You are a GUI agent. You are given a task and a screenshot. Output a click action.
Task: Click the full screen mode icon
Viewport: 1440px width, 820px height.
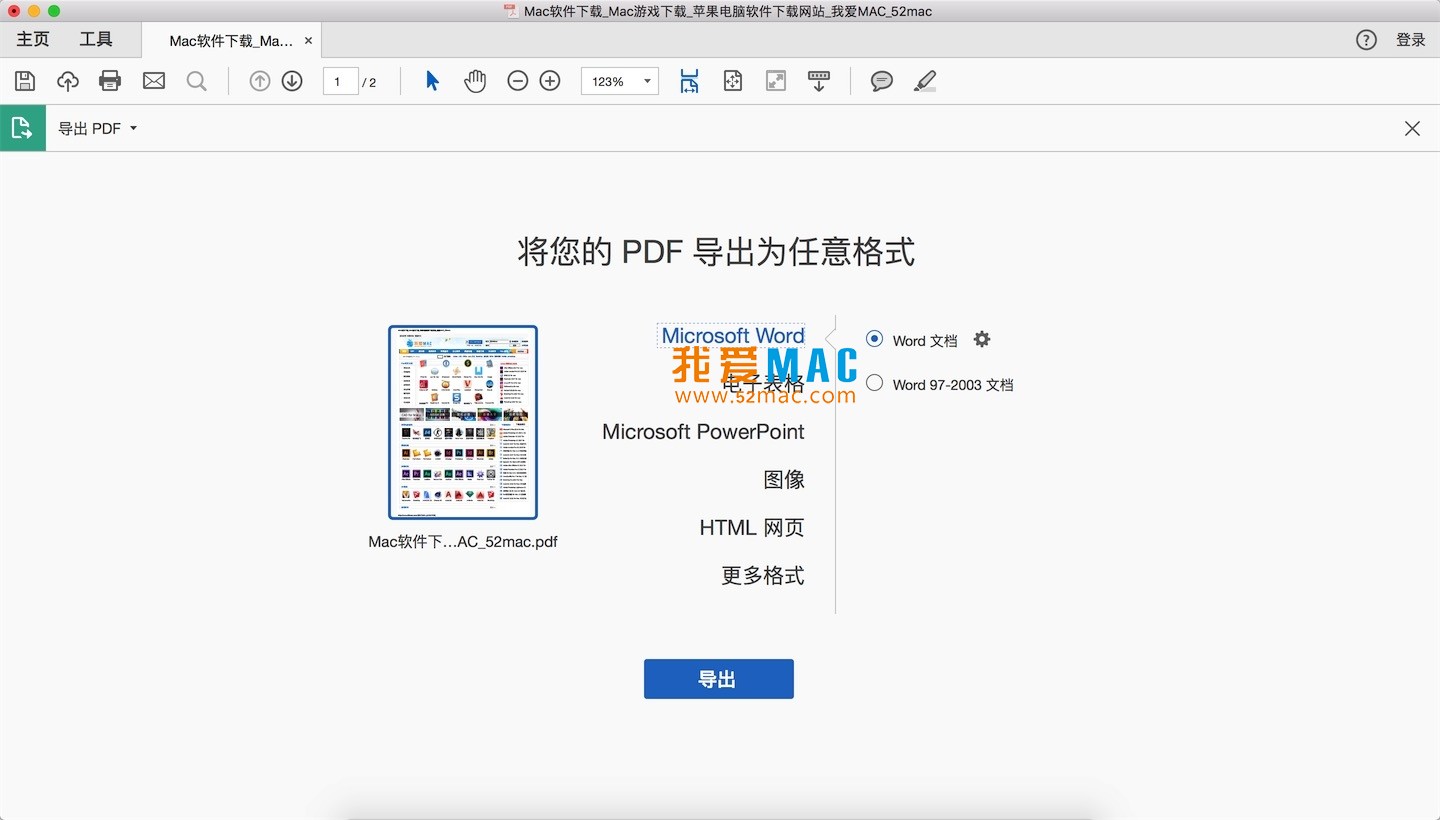pyautogui.click(x=776, y=81)
